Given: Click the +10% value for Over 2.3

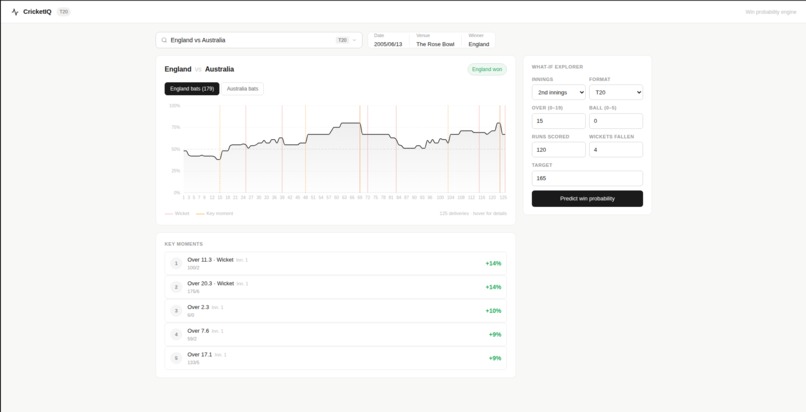Looking at the screenshot, I should [x=493, y=311].
